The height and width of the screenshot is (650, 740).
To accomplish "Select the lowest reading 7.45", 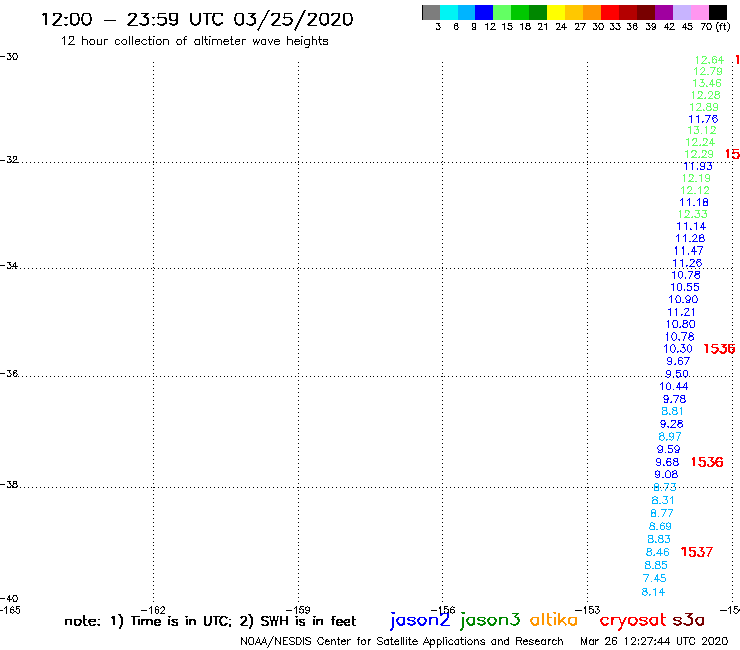I will (654, 578).
